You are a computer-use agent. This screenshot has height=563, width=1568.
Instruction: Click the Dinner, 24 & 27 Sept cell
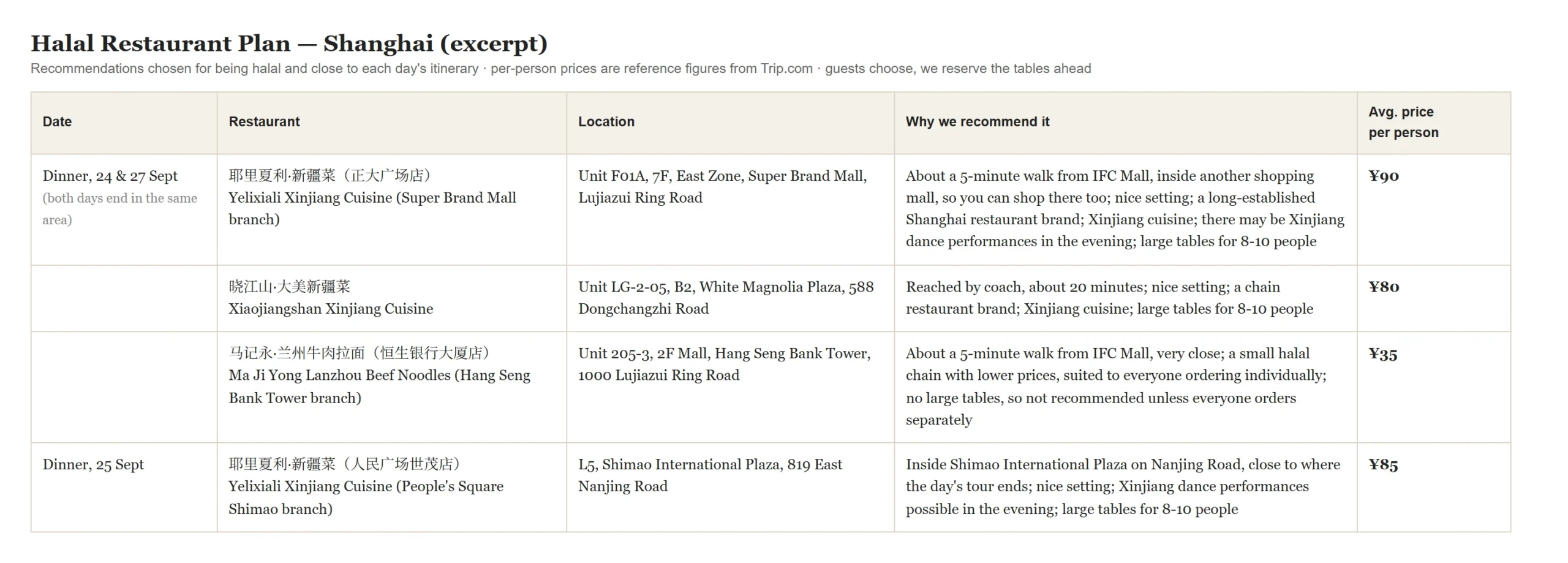(124, 210)
